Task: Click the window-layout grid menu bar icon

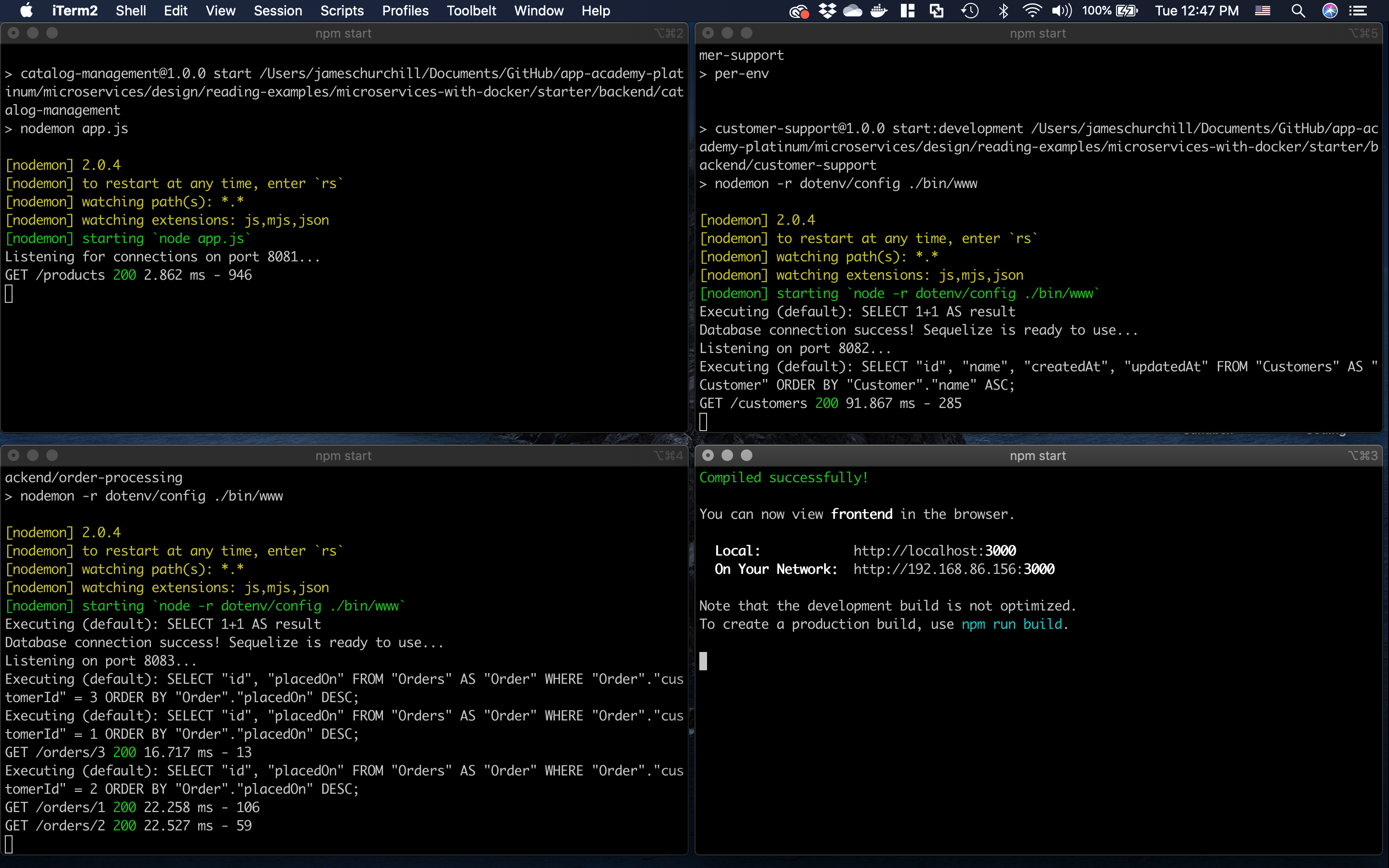Action: [x=908, y=10]
